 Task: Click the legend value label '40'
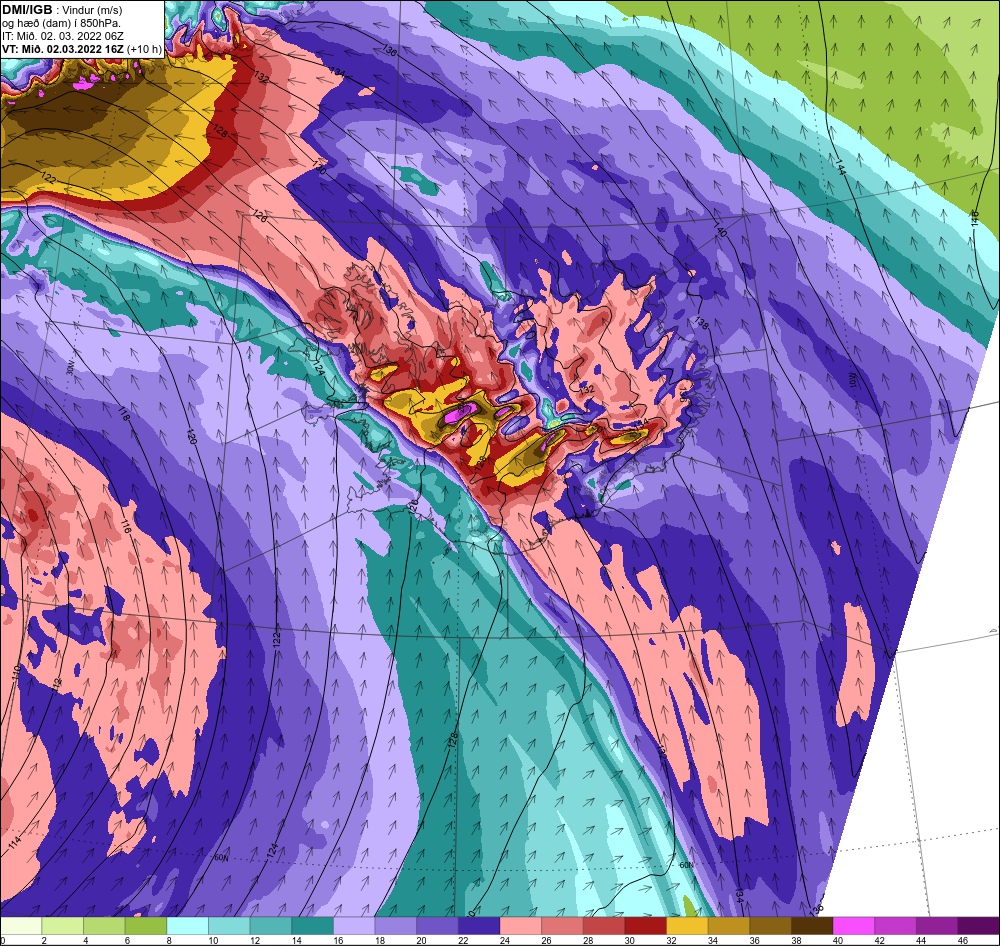tap(837, 940)
